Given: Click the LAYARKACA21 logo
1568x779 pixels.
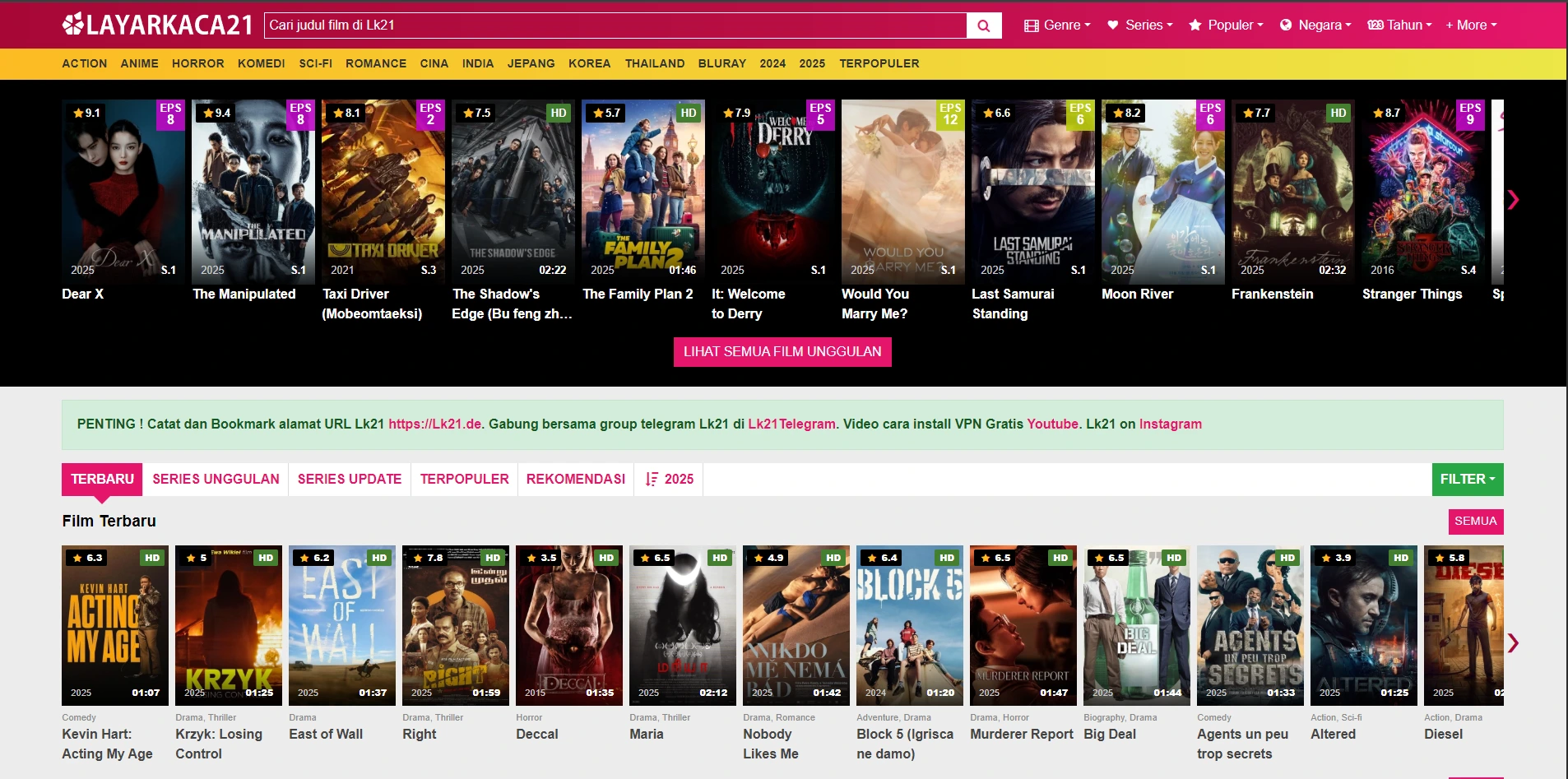Looking at the screenshot, I should tap(157, 25).
